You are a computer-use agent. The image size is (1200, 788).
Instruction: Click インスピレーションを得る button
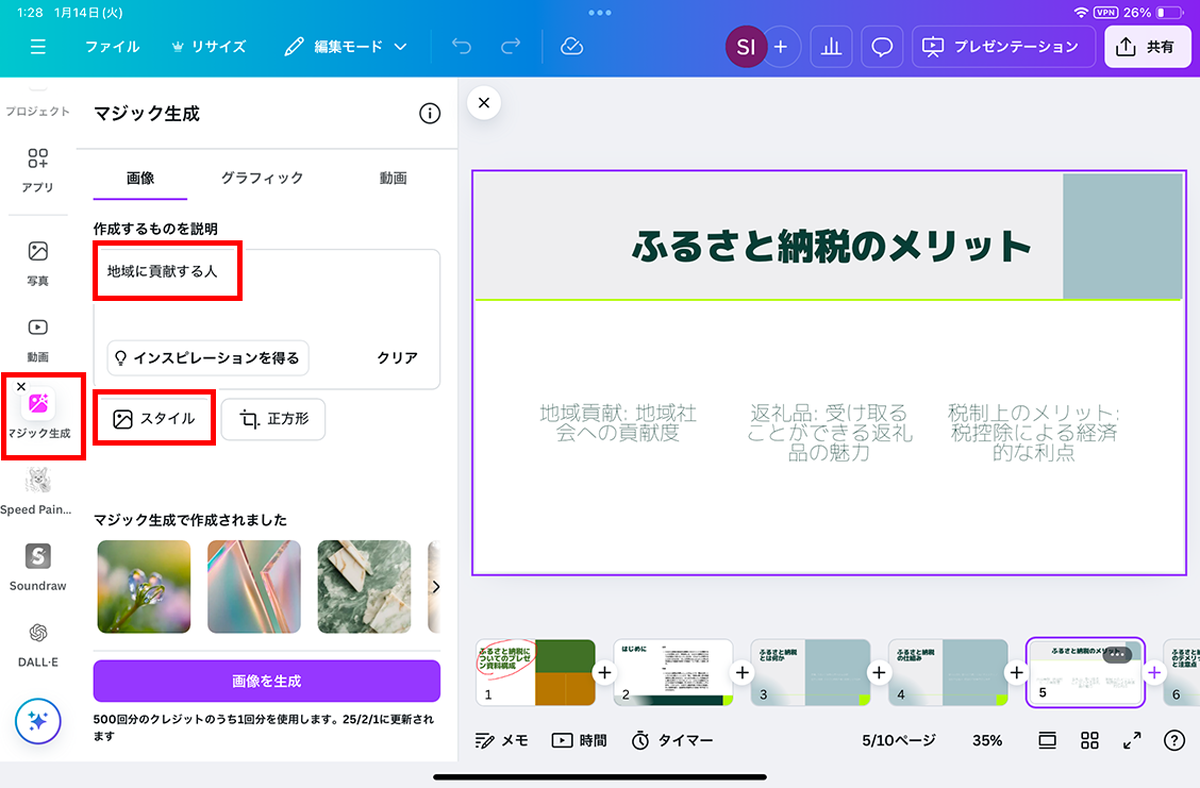(208, 358)
